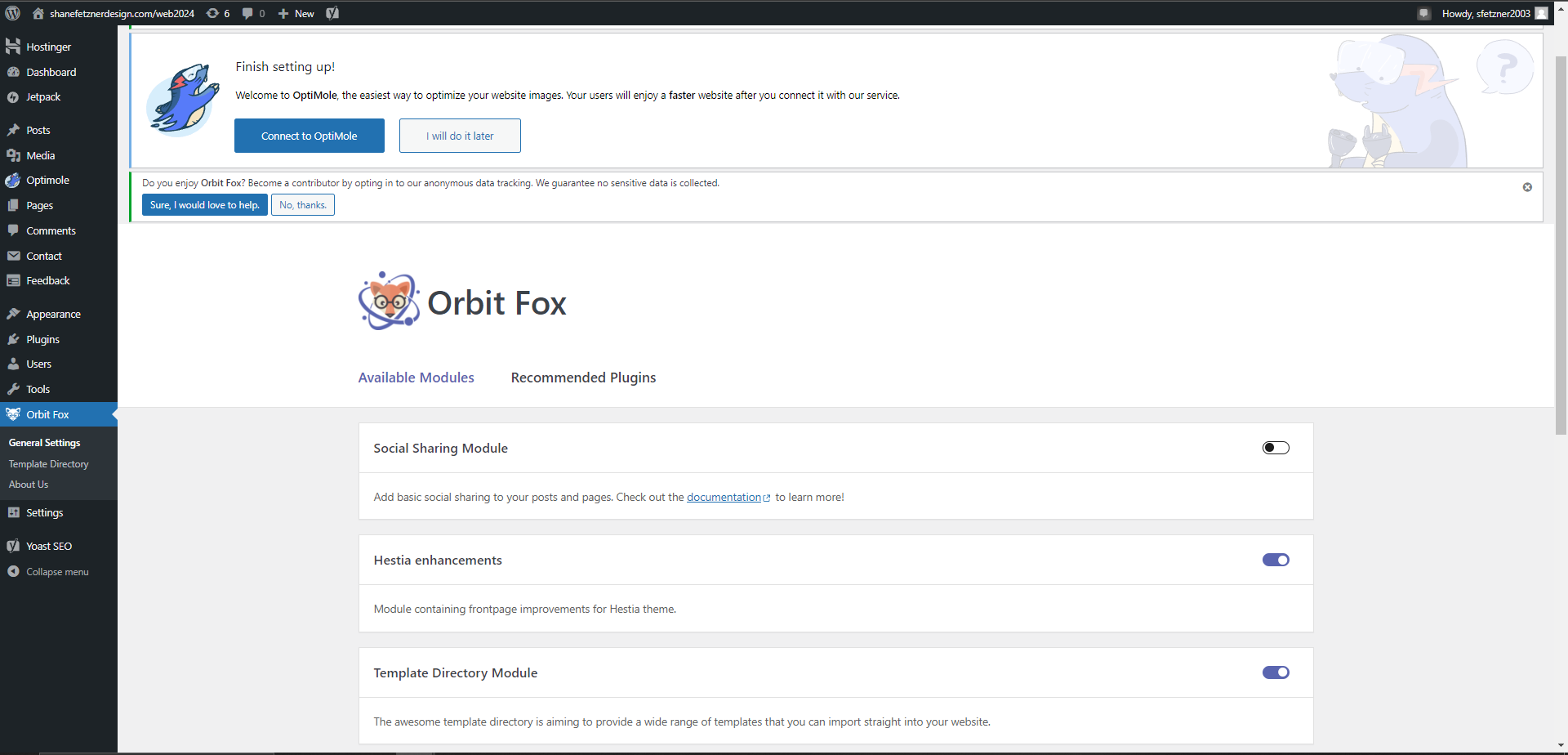Image resolution: width=1568 pixels, height=755 pixels.
Task: Dismiss the Orbit Fox tracking notice
Action: (1526, 187)
